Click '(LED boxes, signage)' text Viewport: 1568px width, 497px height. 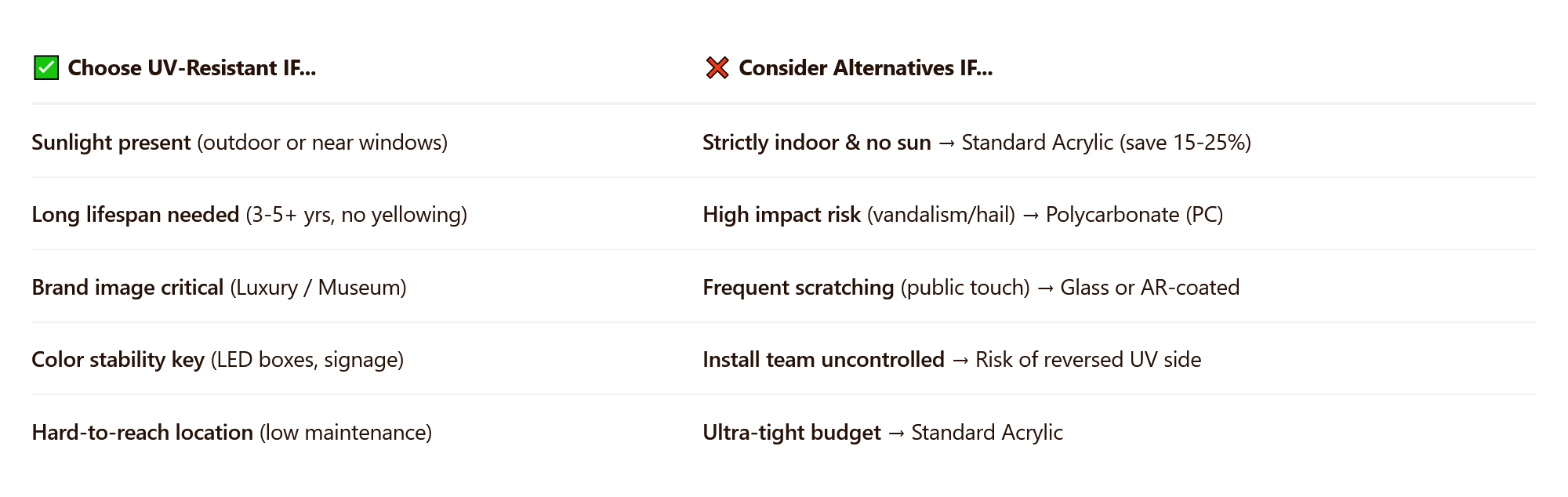point(307,360)
